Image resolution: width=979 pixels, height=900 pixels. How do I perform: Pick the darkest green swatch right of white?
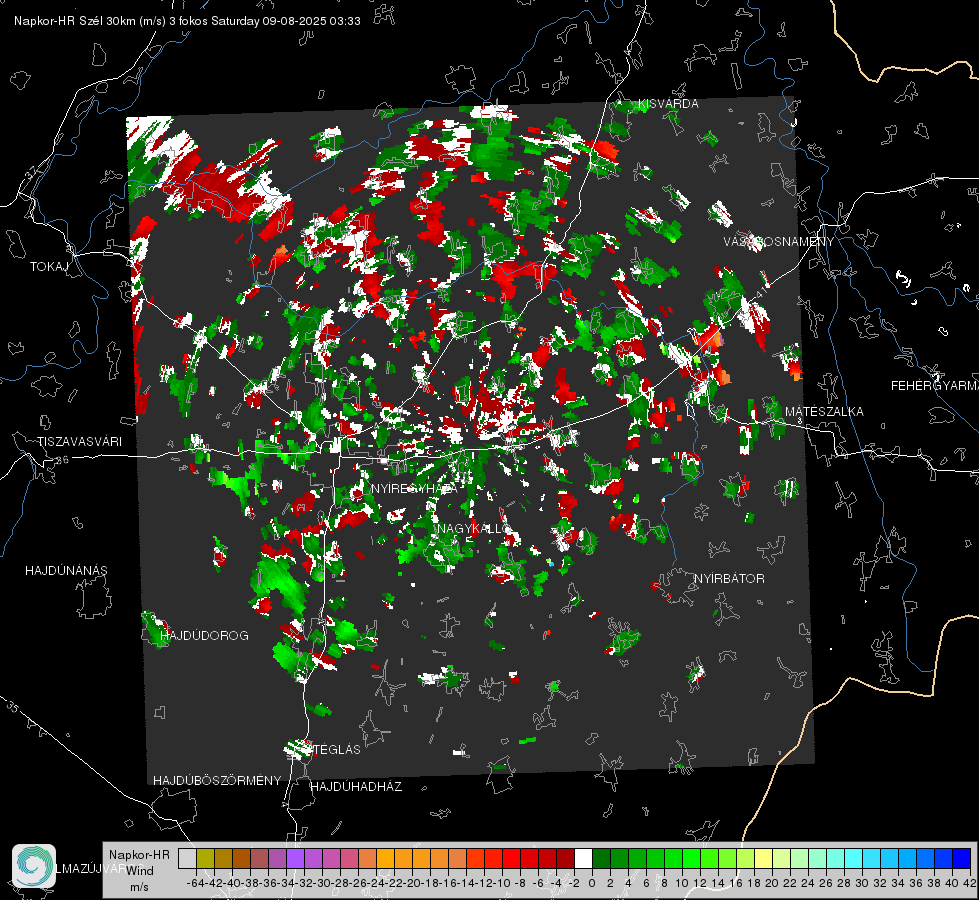coord(601,858)
